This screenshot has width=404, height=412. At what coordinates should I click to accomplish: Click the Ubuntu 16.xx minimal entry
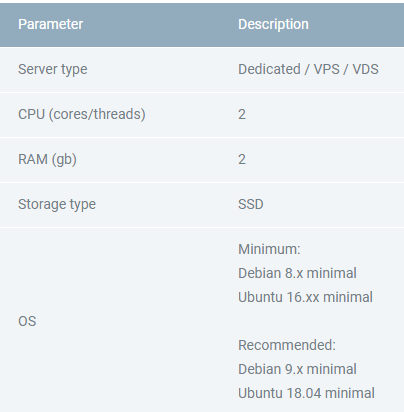pos(305,297)
